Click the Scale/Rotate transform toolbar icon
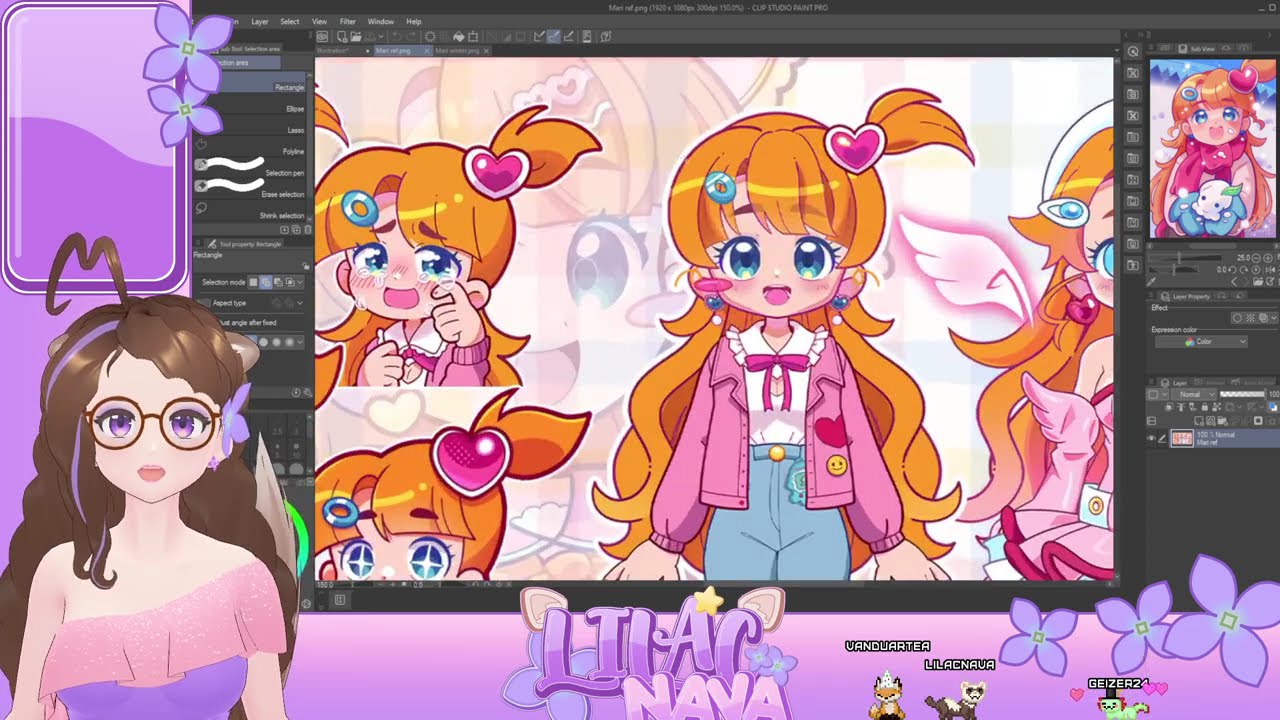The width and height of the screenshot is (1280, 720). click(473, 37)
